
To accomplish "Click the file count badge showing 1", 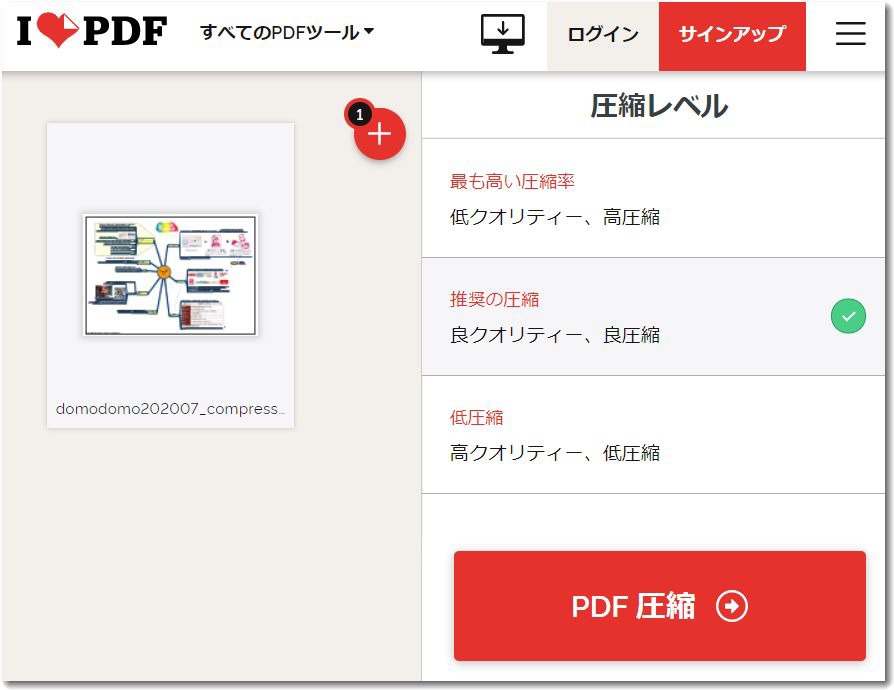I will coord(359,115).
